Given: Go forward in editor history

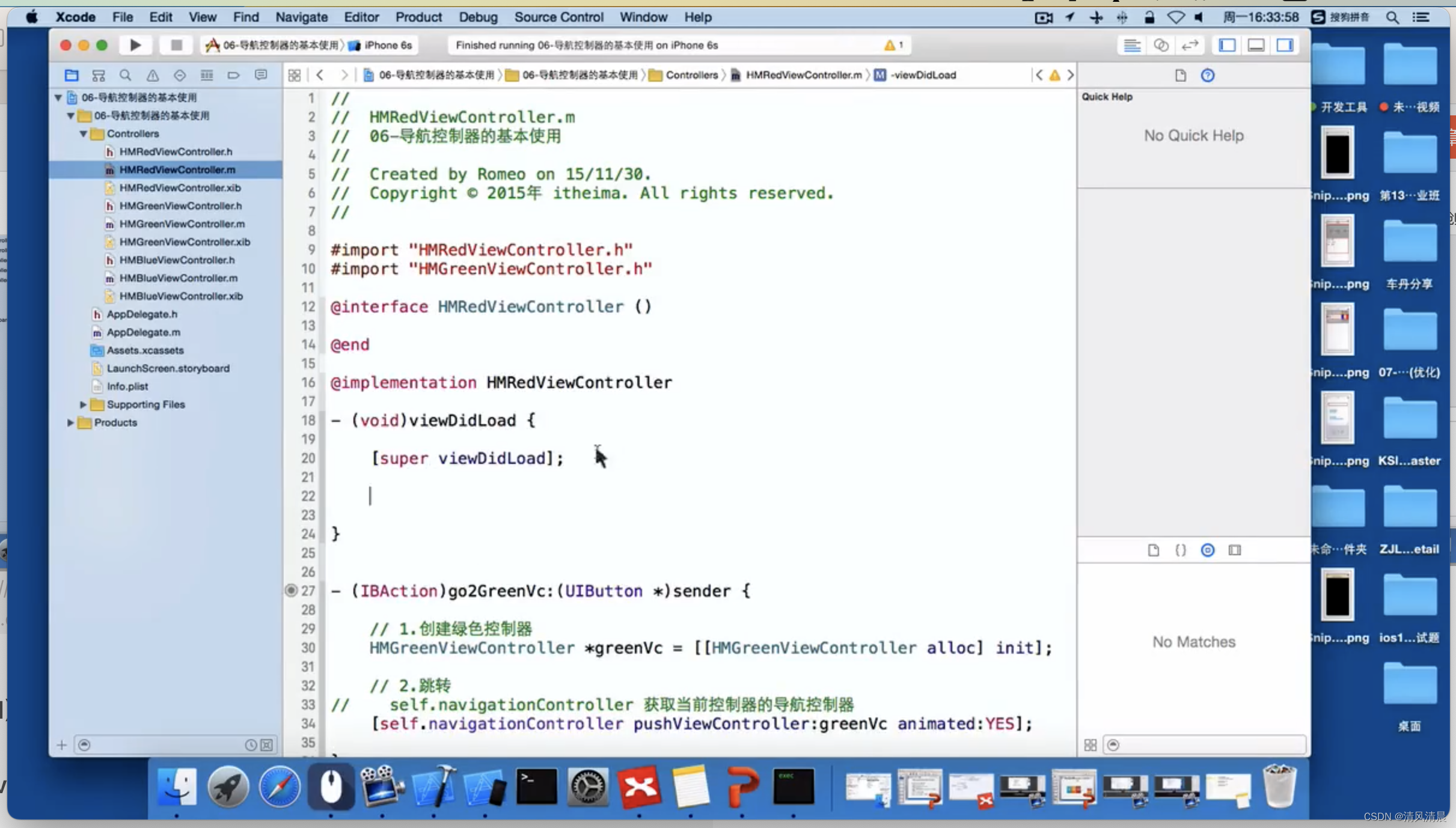Looking at the screenshot, I should (344, 75).
